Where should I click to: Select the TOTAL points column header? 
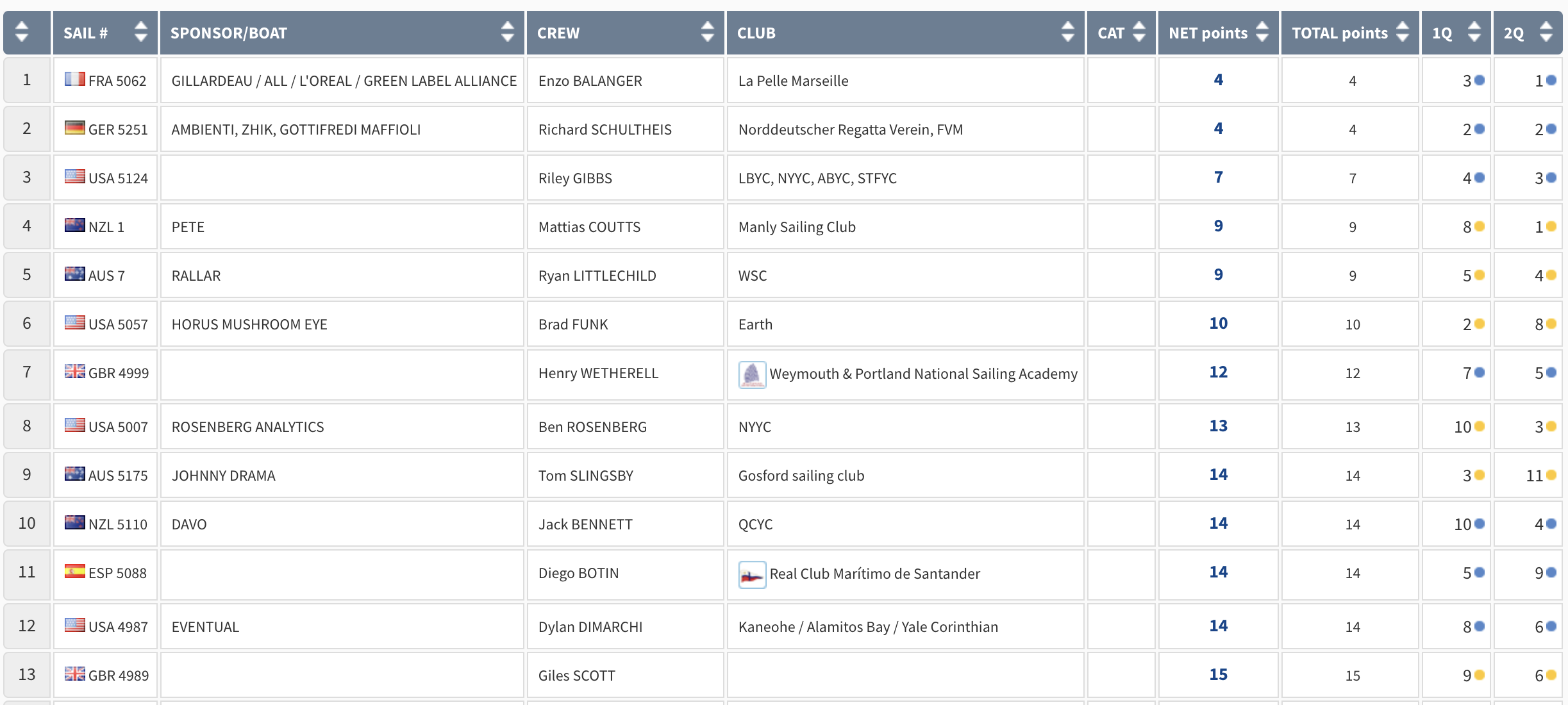point(1350,33)
